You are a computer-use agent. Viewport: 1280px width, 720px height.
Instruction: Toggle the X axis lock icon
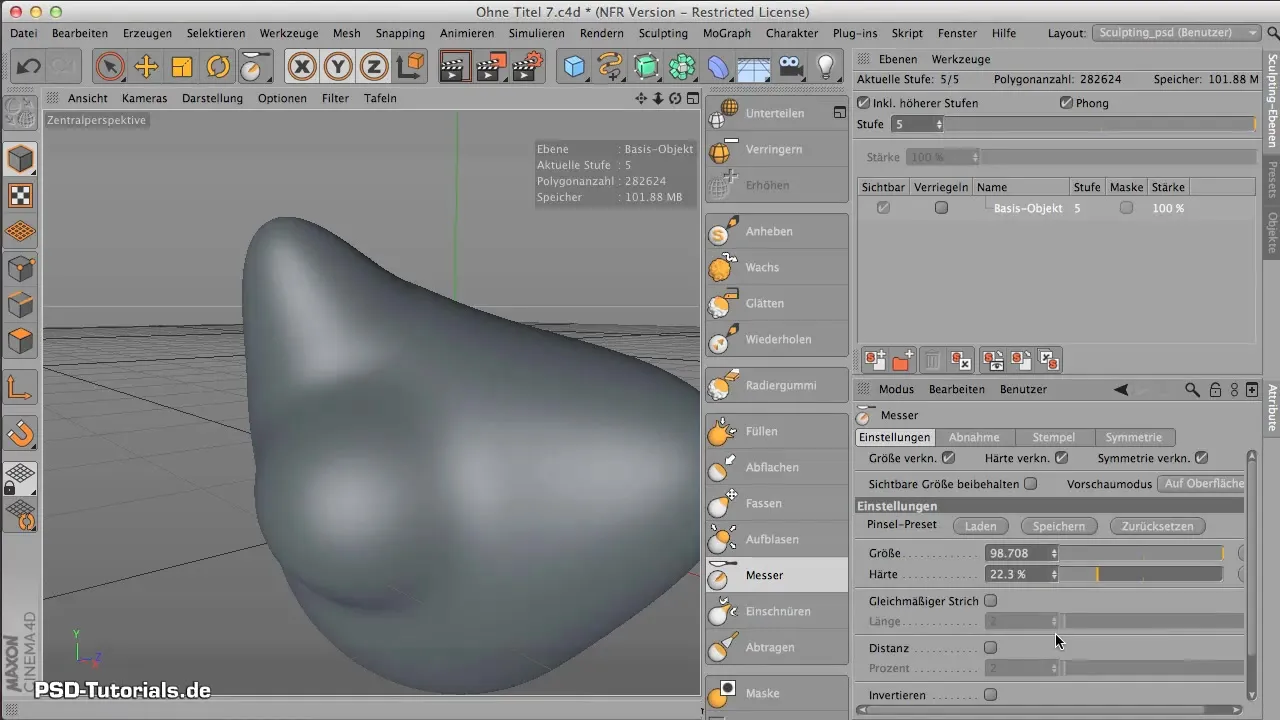[x=302, y=67]
